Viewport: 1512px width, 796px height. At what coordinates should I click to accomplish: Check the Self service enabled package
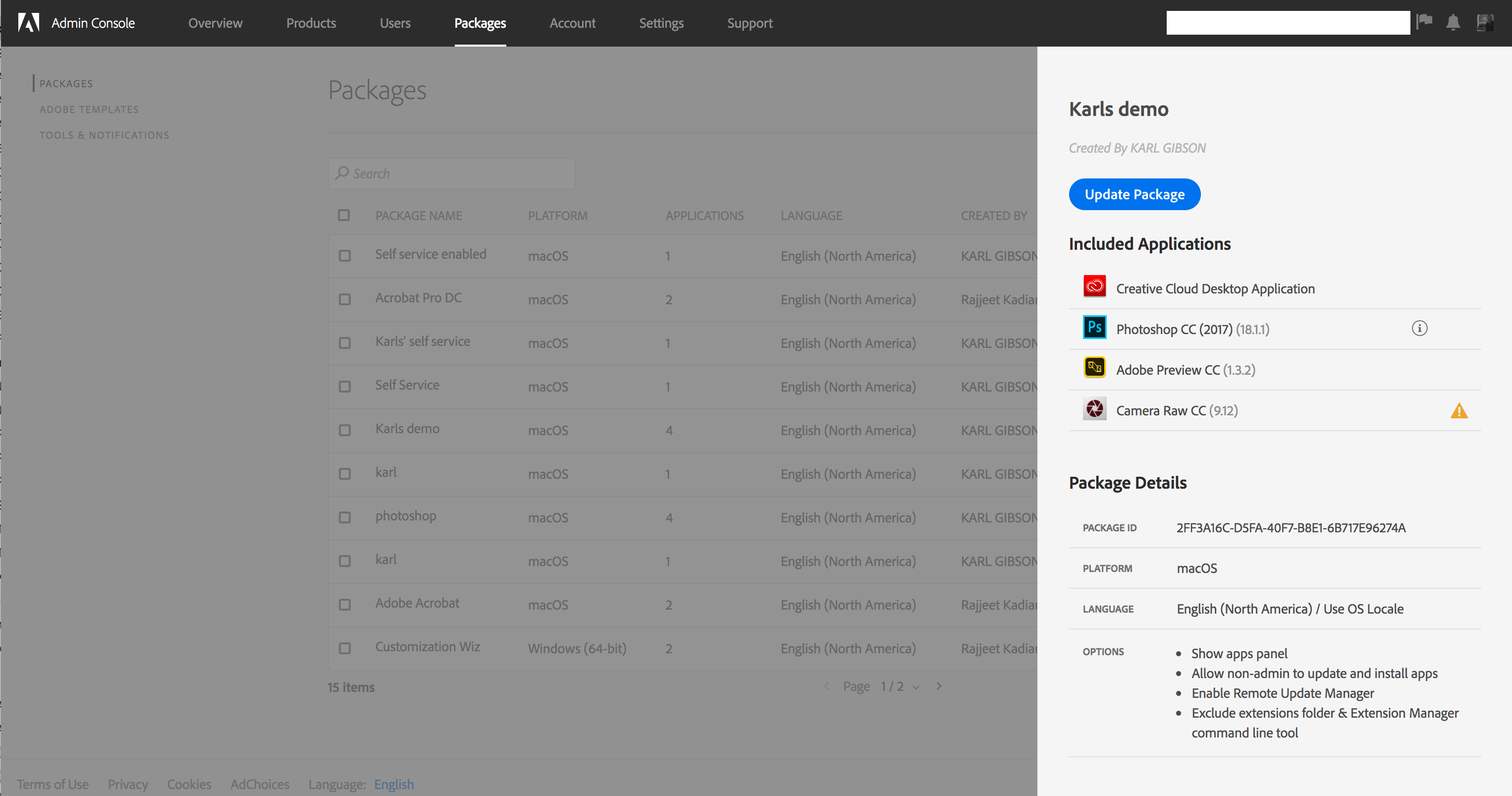pyautogui.click(x=344, y=256)
